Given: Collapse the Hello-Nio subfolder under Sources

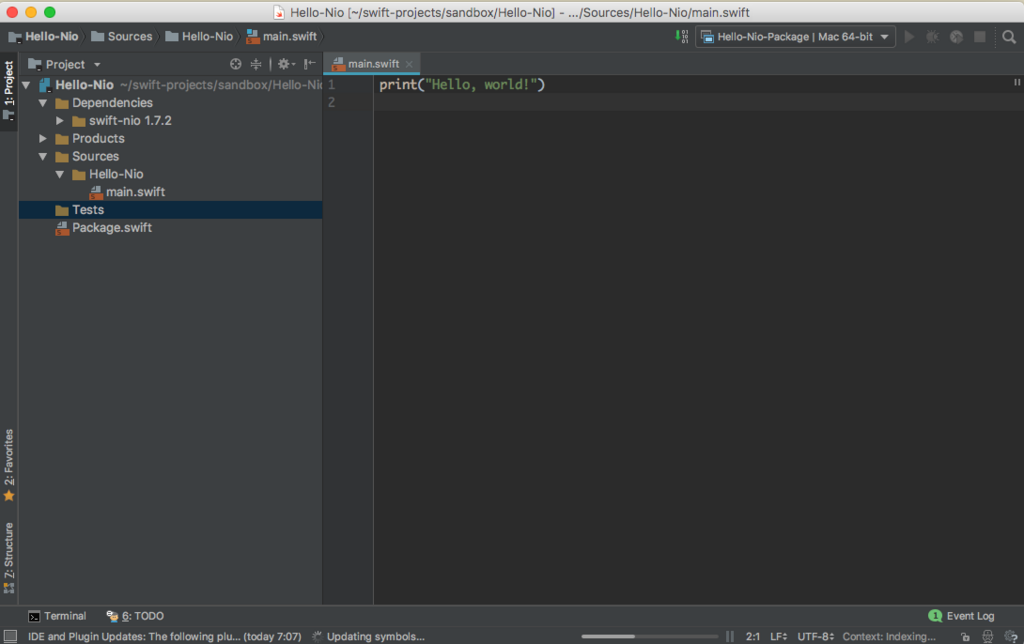Looking at the screenshot, I should 60,174.
